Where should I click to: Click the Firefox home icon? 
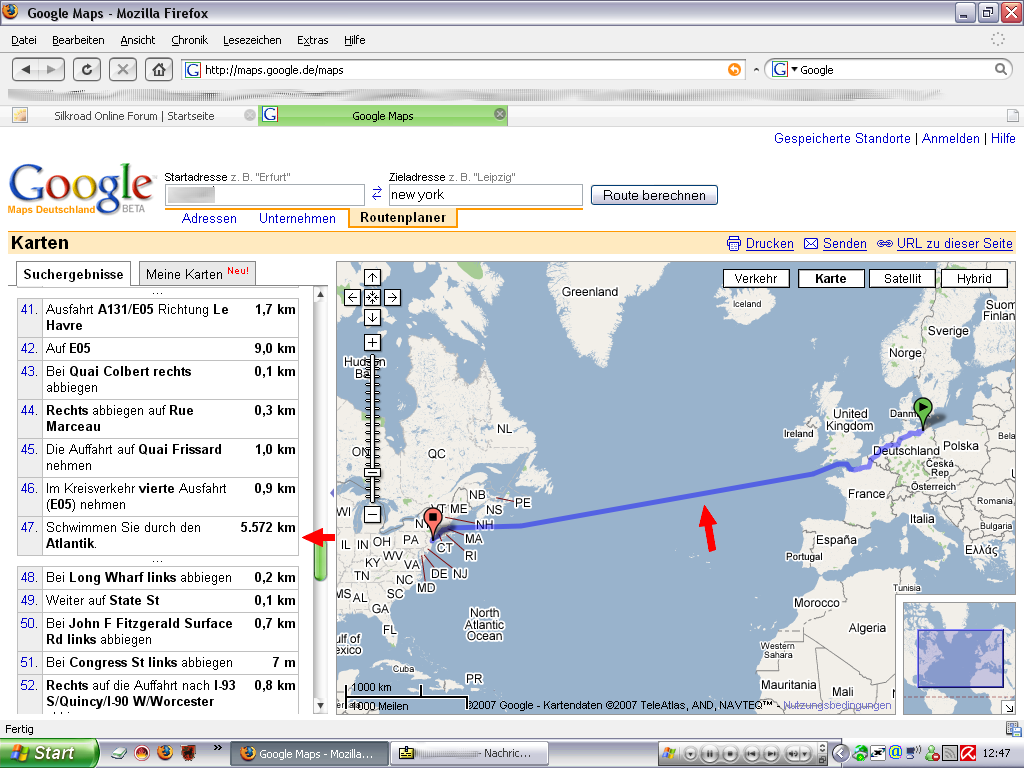coord(157,69)
